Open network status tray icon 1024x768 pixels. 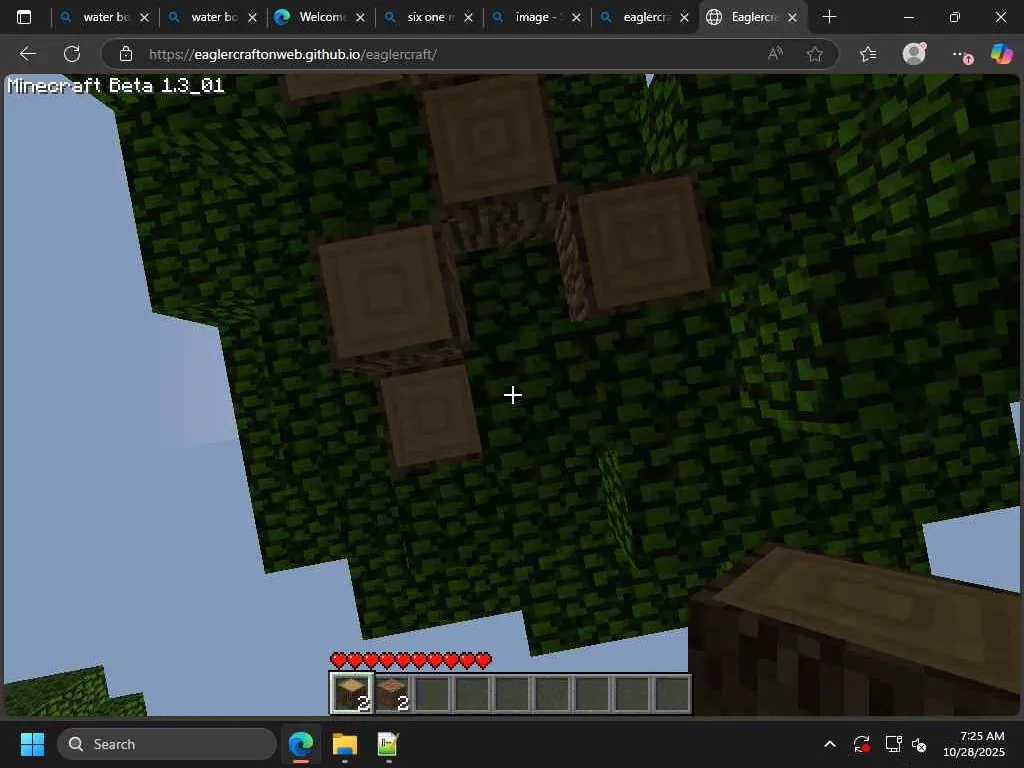click(893, 744)
